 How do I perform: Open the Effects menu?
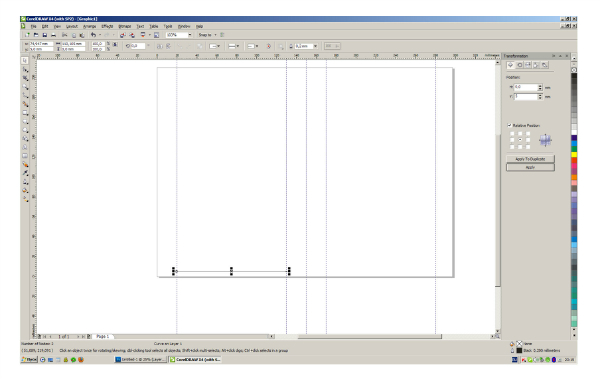[x=107, y=26]
